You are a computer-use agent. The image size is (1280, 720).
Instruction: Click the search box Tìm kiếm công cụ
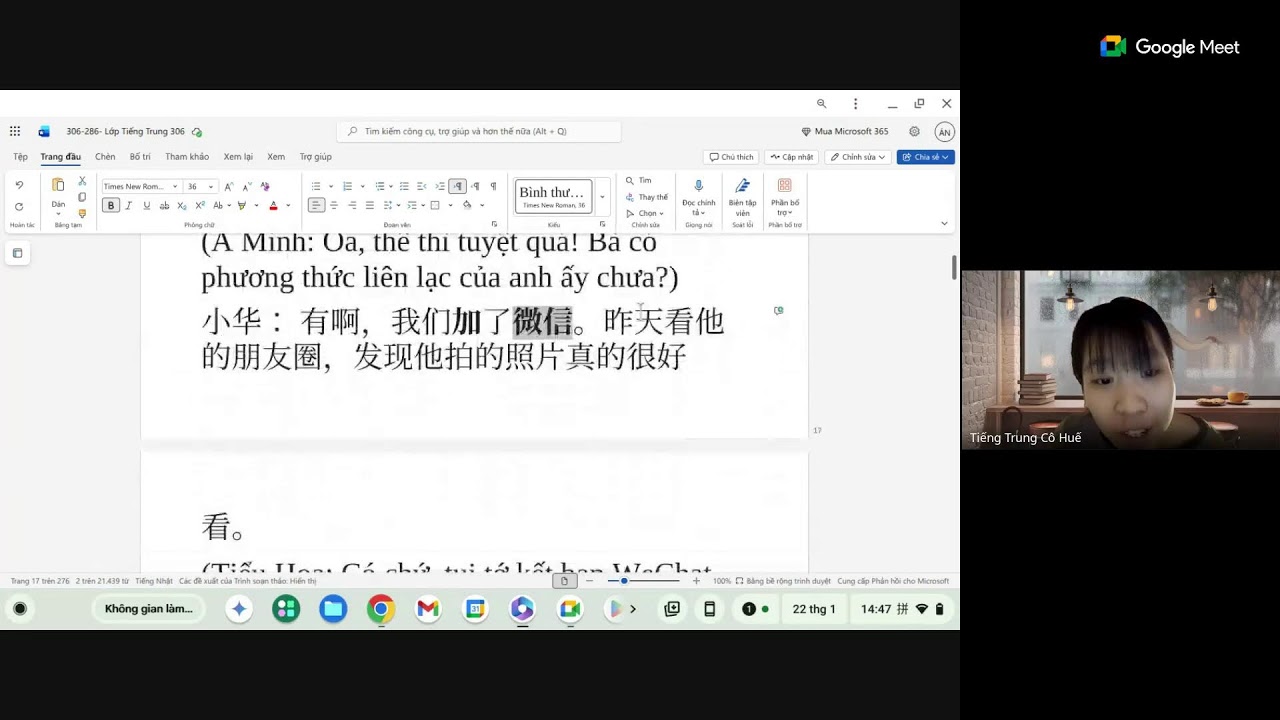click(480, 131)
